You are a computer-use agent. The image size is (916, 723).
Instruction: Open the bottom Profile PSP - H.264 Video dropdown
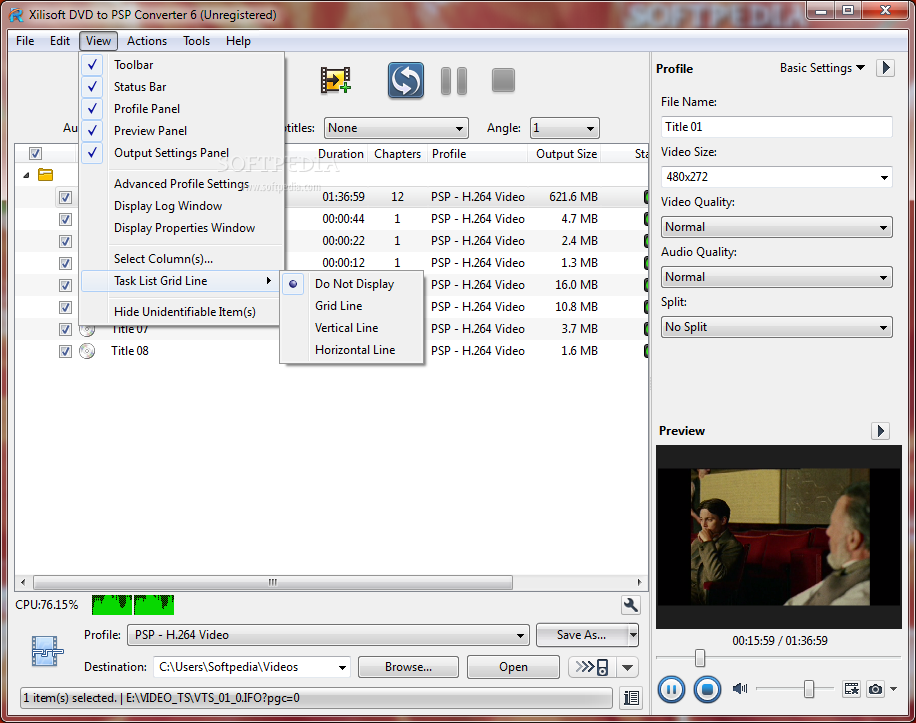tap(328, 635)
